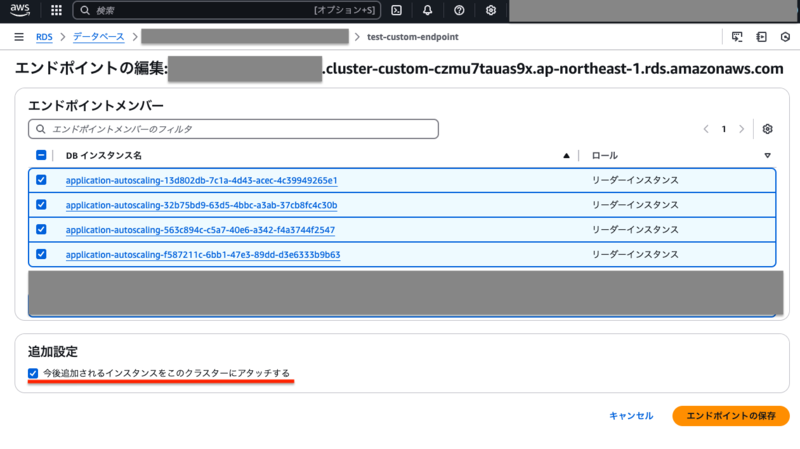This screenshot has width=800, height=449.
Task: Uncheck instance ending 37cb8fc4c30b
Action: pos(41,205)
